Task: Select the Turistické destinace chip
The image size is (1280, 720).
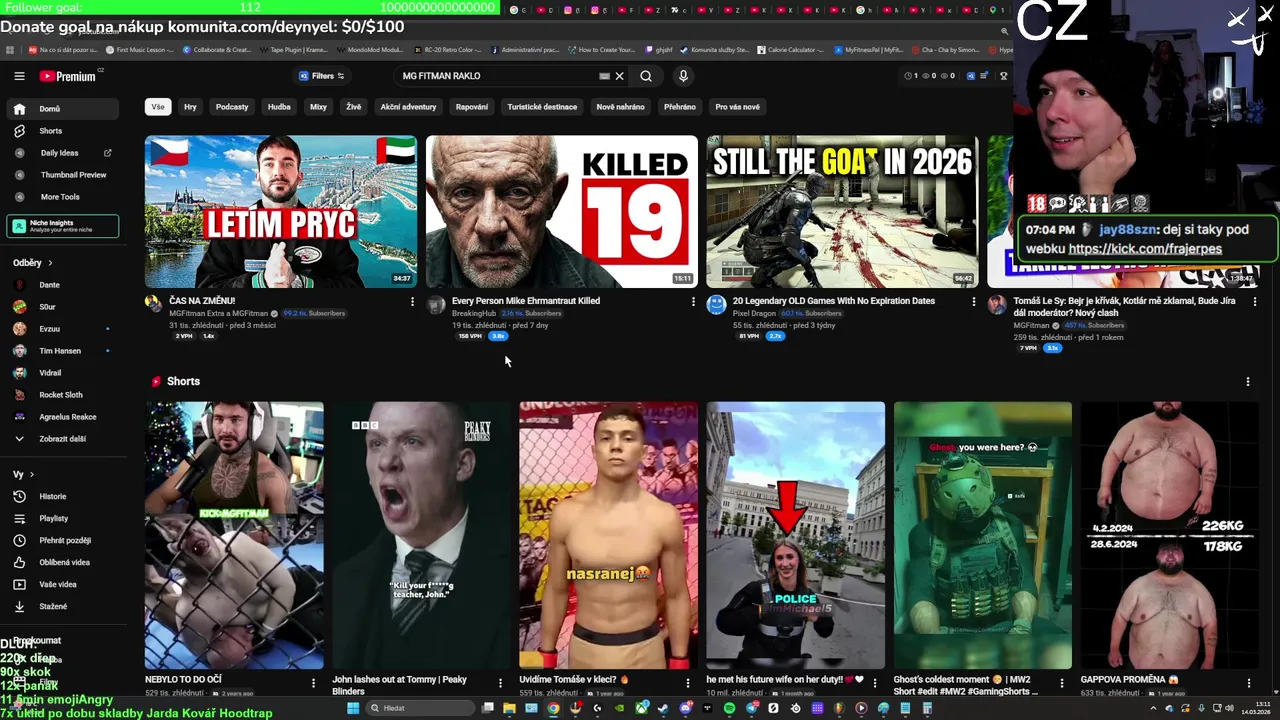Action: click(542, 107)
